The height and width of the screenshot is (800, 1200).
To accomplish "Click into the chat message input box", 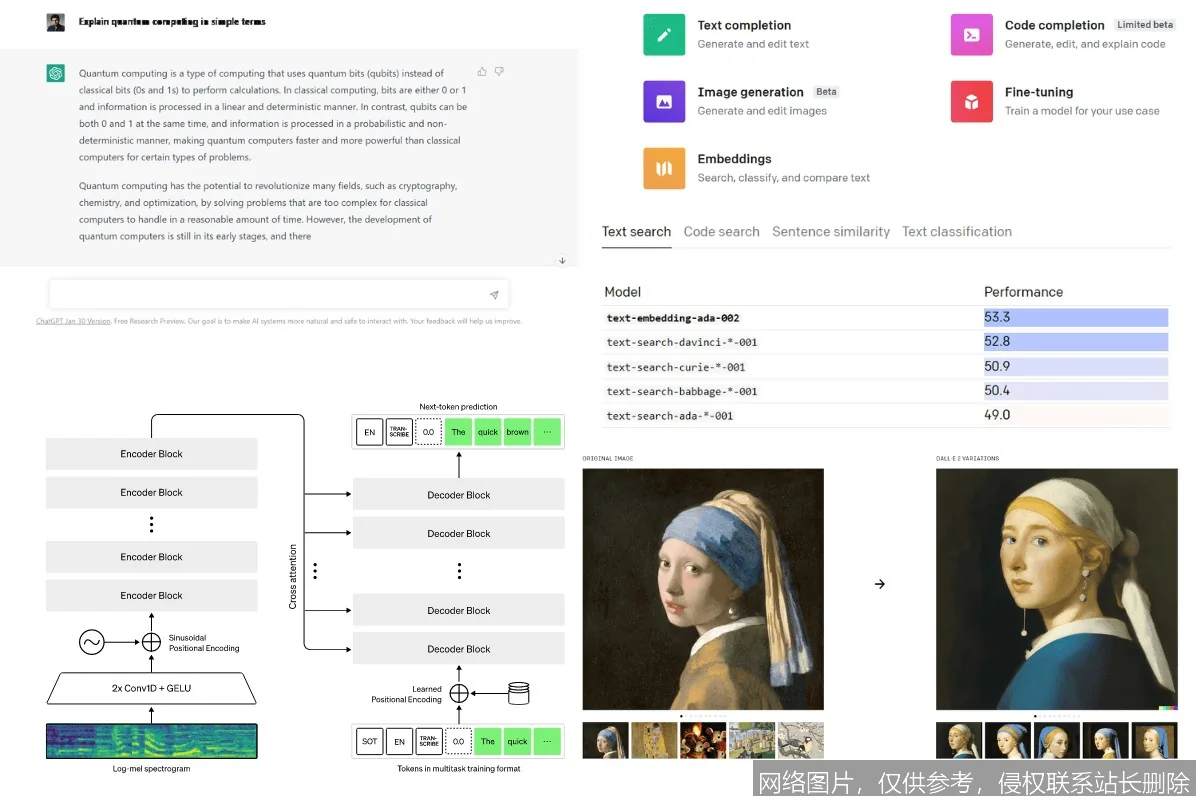I will pos(279,294).
